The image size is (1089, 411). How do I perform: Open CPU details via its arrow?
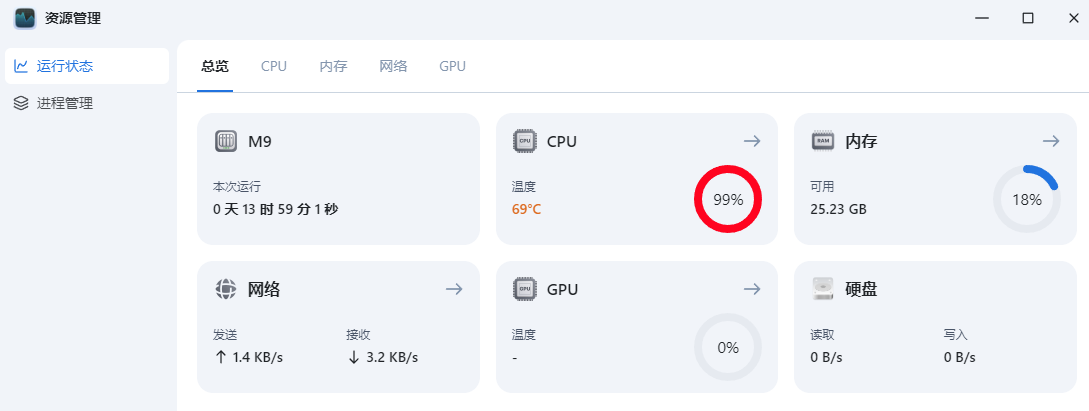[753, 142]
